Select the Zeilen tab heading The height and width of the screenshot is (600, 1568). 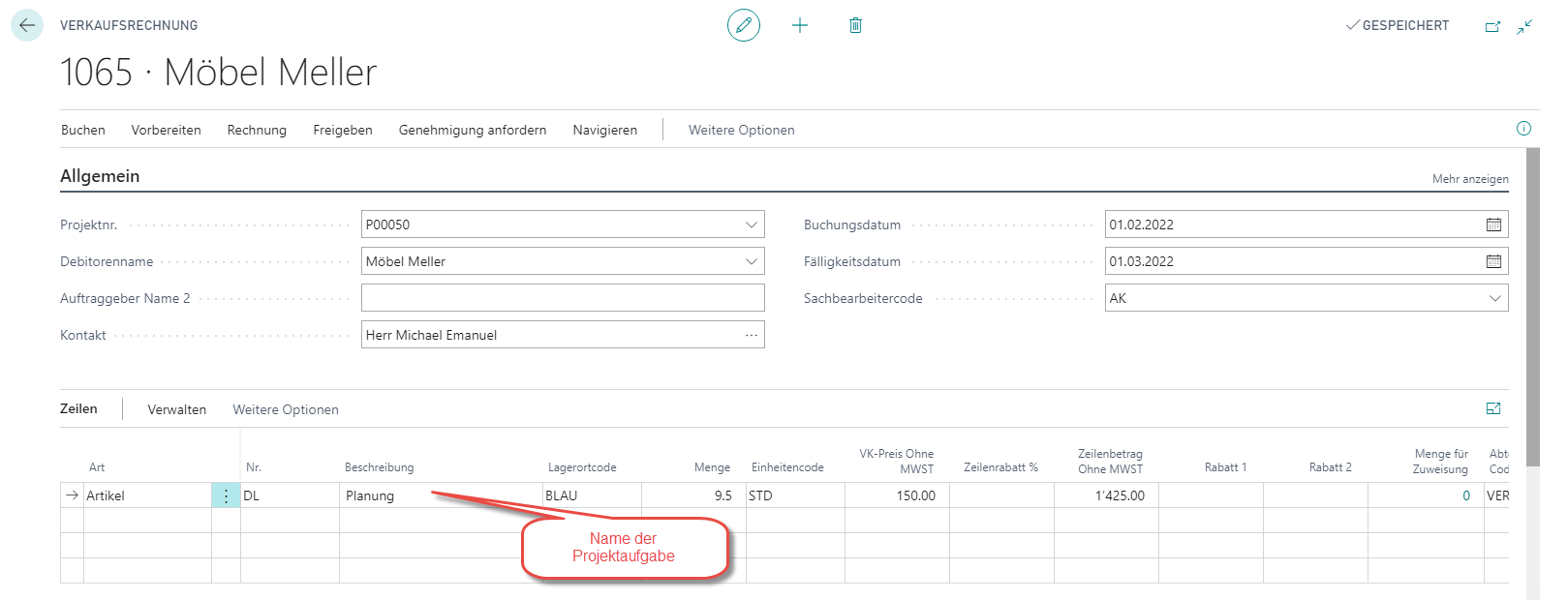click(x=78, y=408)
